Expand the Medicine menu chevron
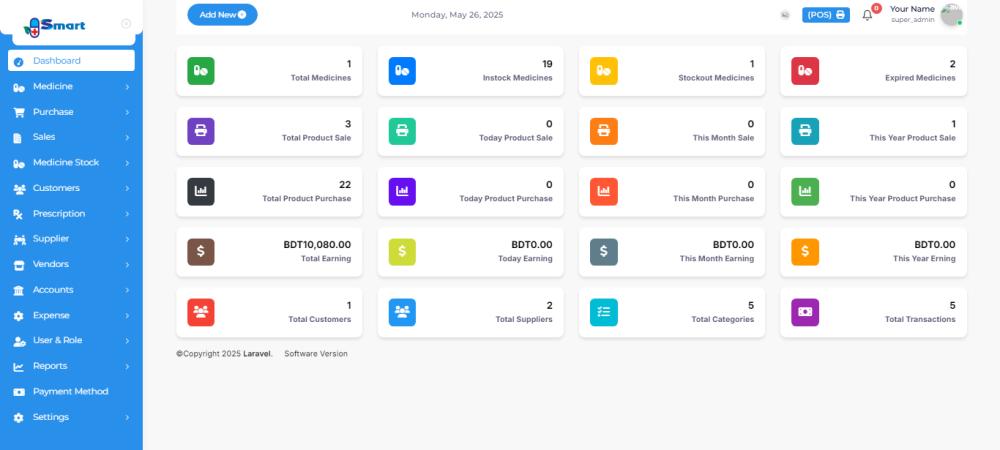 tap(127, 87)
